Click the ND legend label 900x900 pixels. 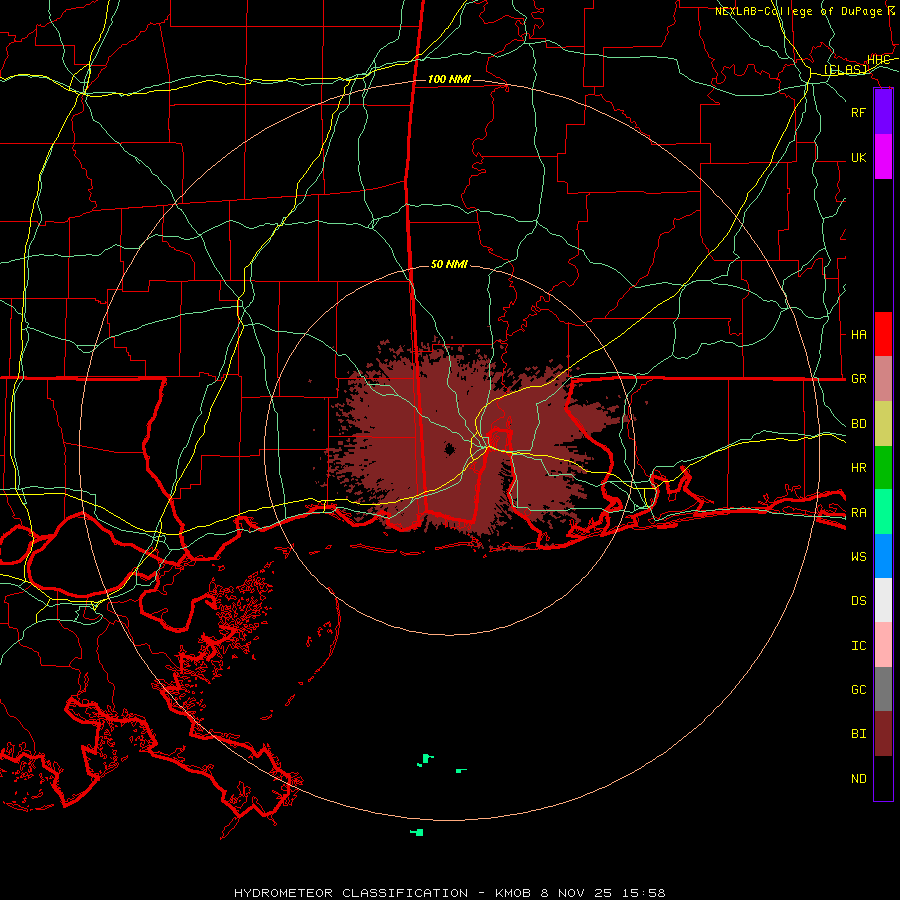tap(858, 779)
